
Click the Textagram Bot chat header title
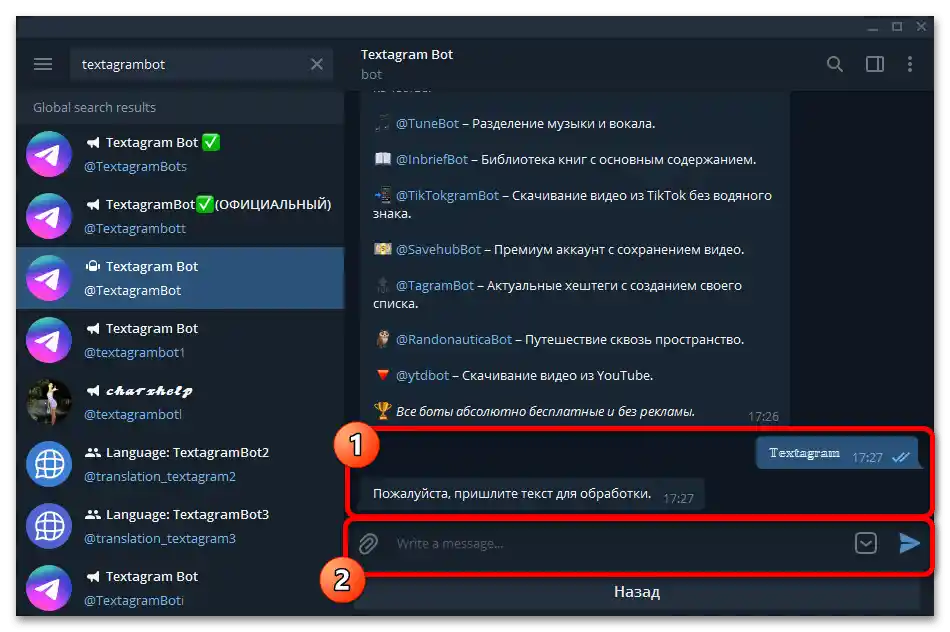pos(407,55)
